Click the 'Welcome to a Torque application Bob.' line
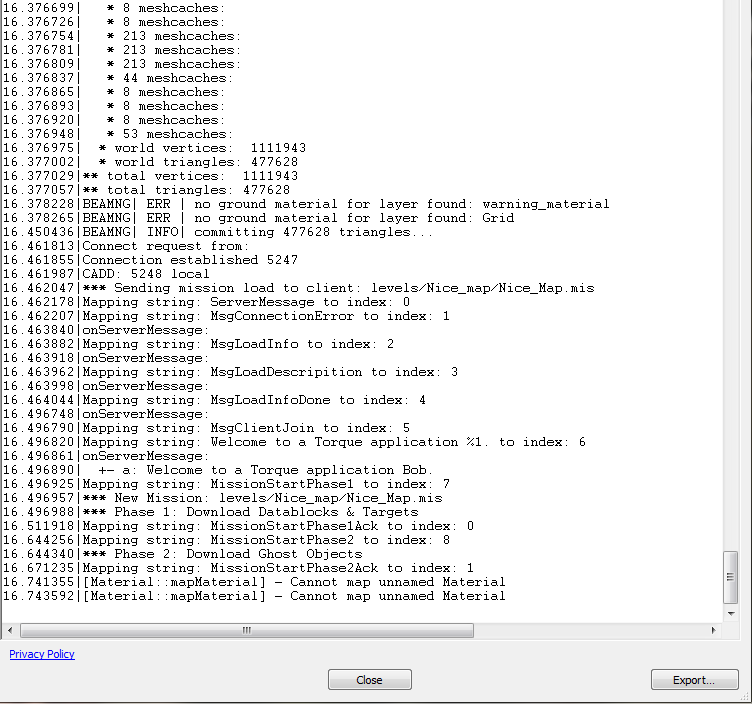The width and height of the screenshot is (752, 704). 218,470
